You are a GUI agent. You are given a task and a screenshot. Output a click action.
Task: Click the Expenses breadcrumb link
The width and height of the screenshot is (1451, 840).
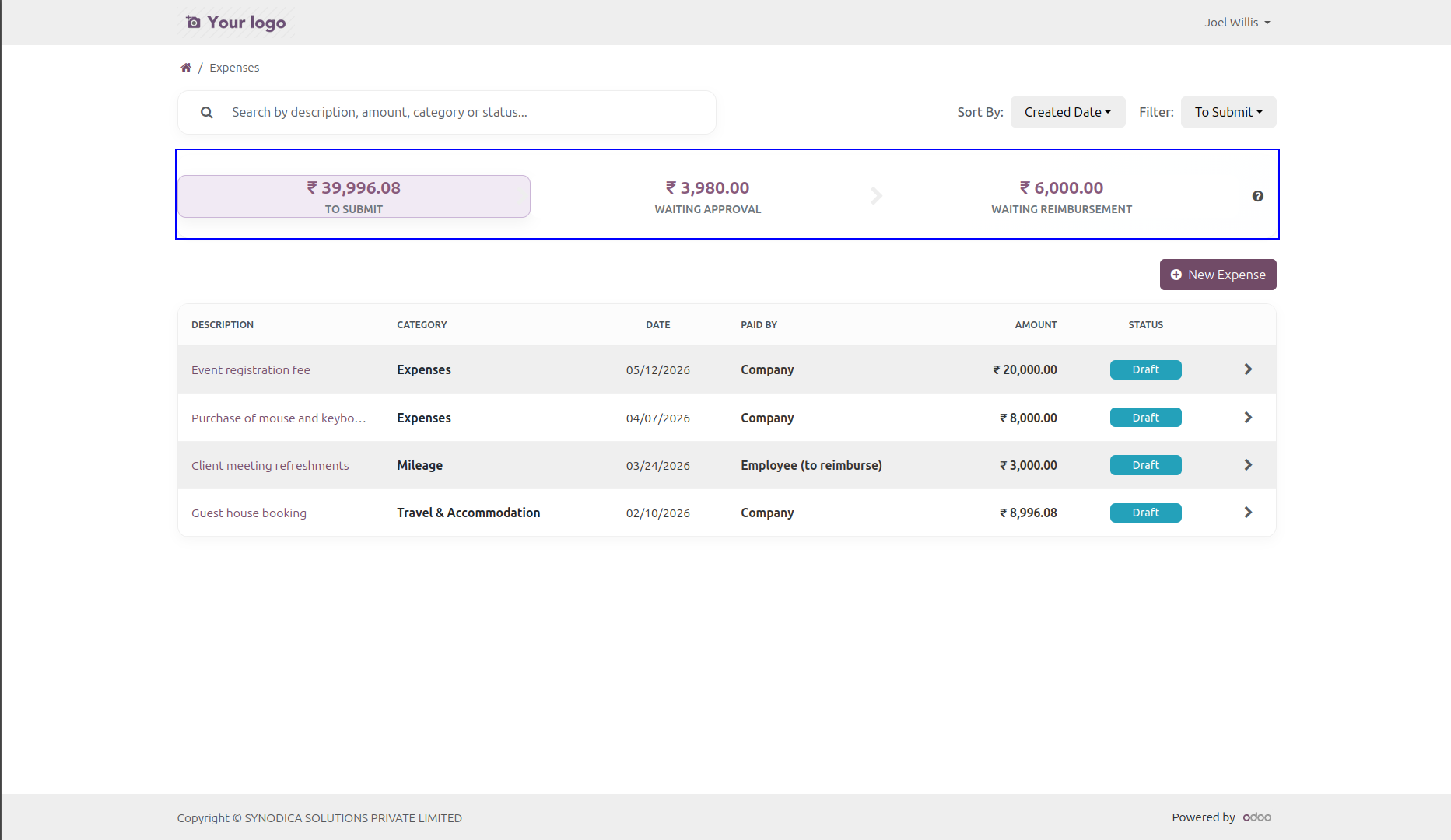click(234, 68)
